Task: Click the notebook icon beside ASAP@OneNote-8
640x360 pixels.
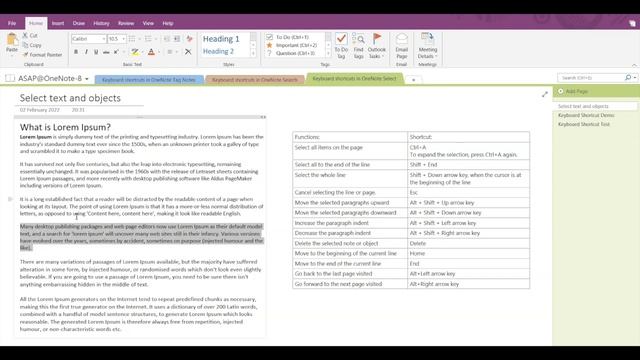Action: click(x=10, y=78)
